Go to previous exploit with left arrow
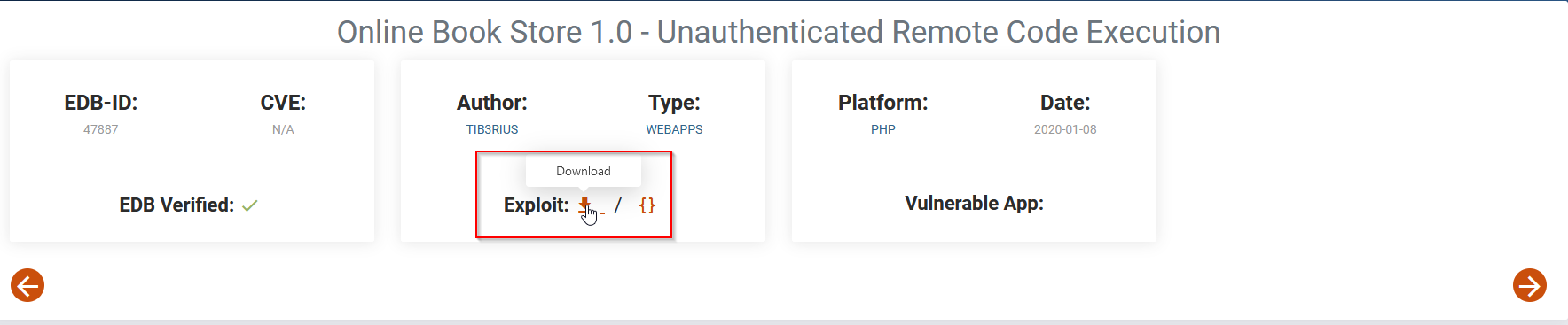1568x325 pixels. pyautogui.click(x=27, y=285)
